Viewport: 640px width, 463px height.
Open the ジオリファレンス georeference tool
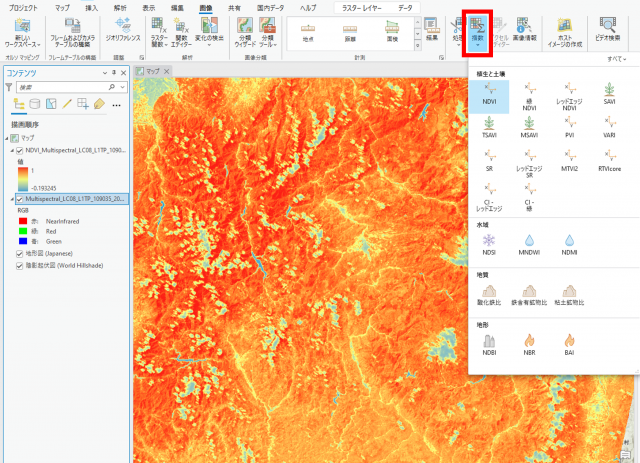(123, 30)
